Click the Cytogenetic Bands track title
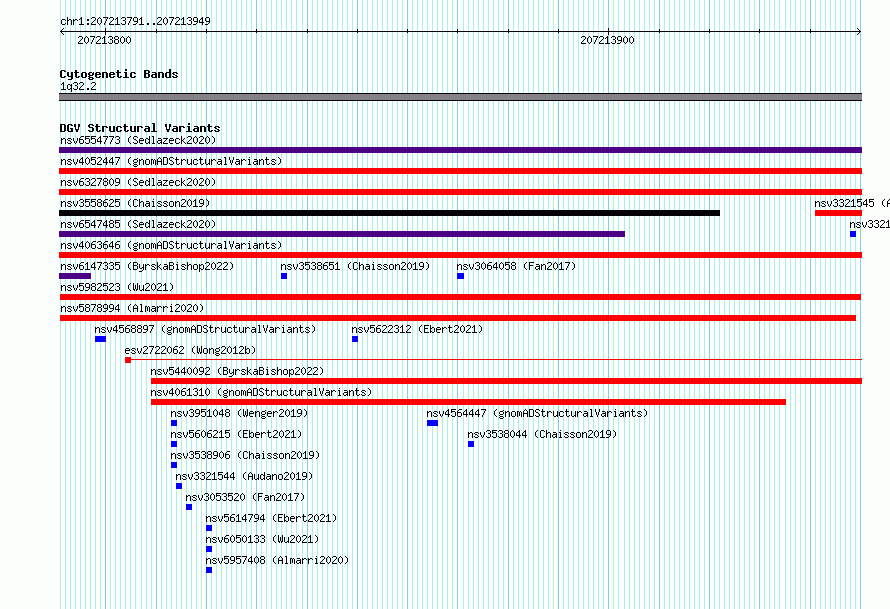This screenshot has width=890, height=609. click(119, 74)
